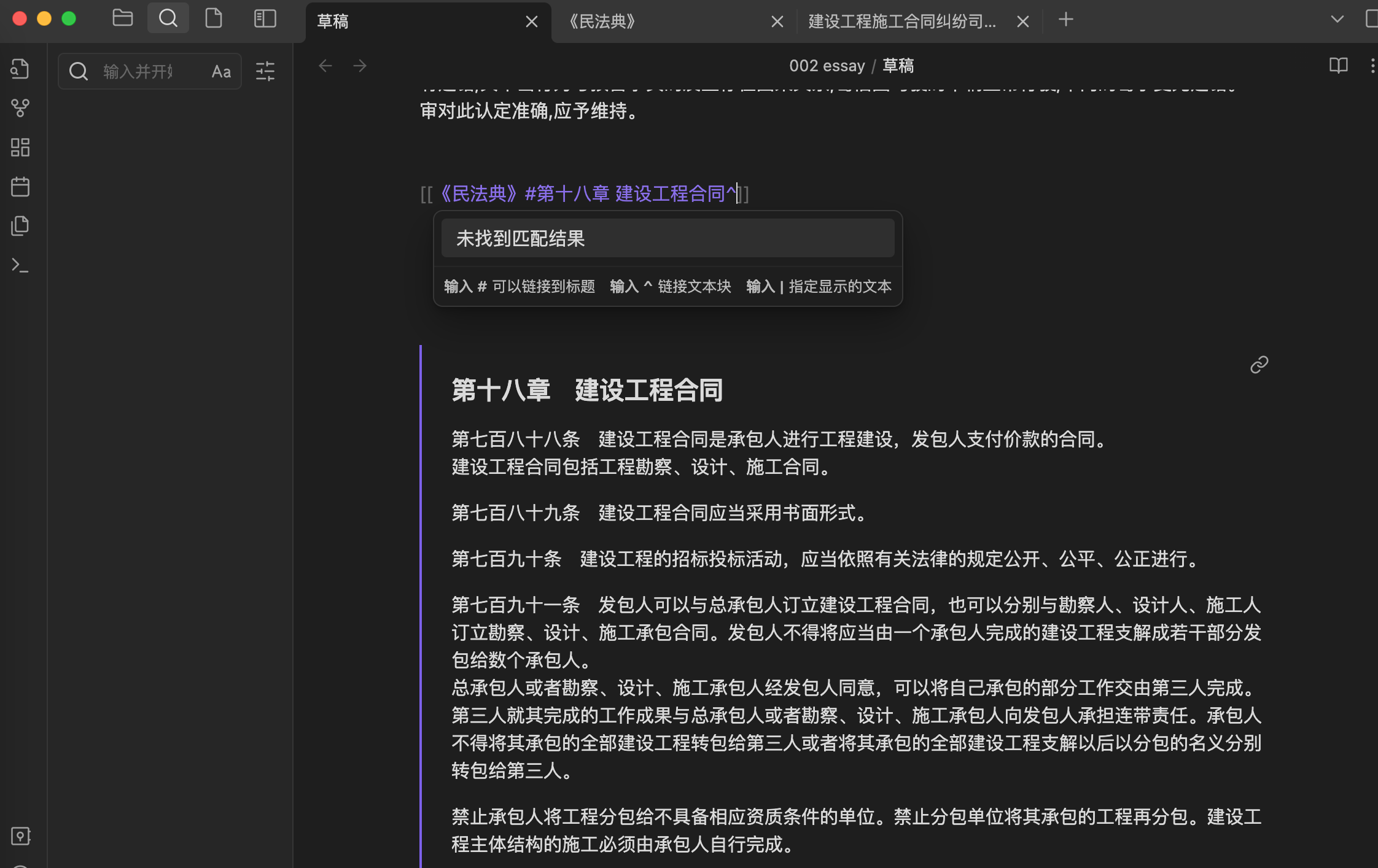1378x868 pixels.
Task: Open search settings sliders icon
Action: coord(265,72)
